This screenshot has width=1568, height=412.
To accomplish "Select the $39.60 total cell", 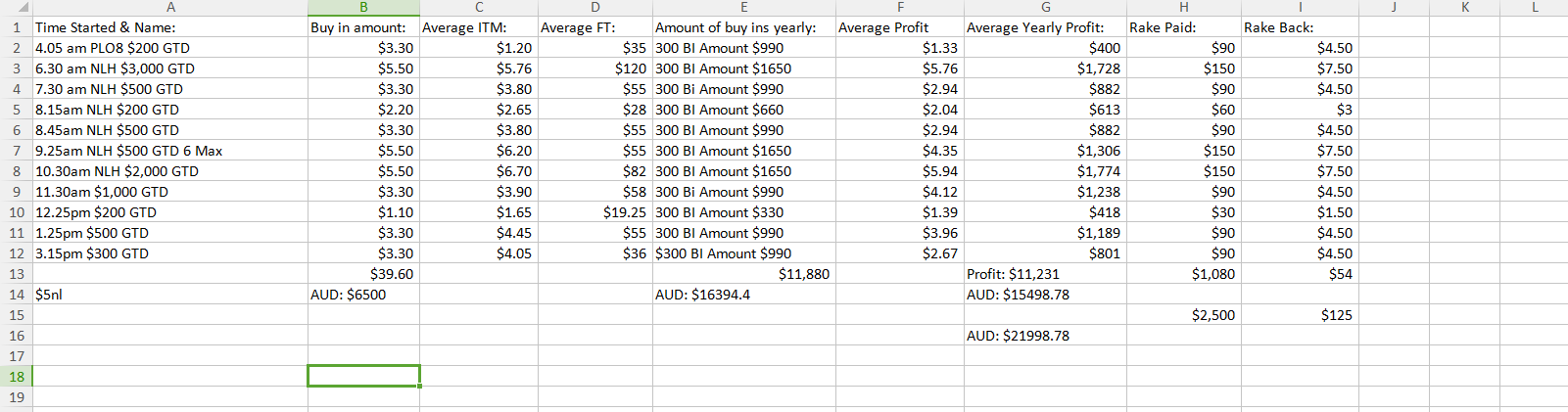I will pos(363,274).
